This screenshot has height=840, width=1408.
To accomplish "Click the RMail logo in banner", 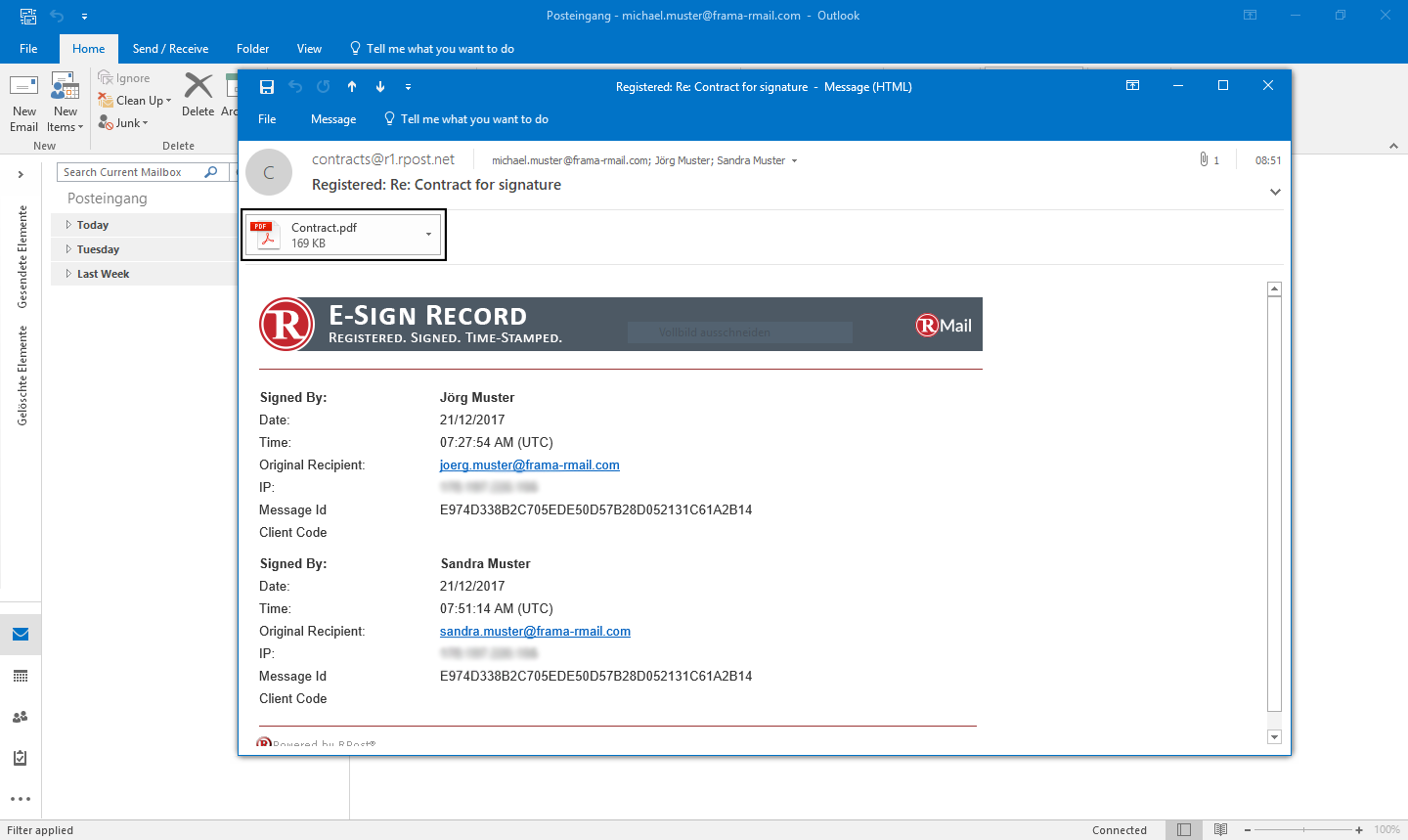I will tap(944, 326).
